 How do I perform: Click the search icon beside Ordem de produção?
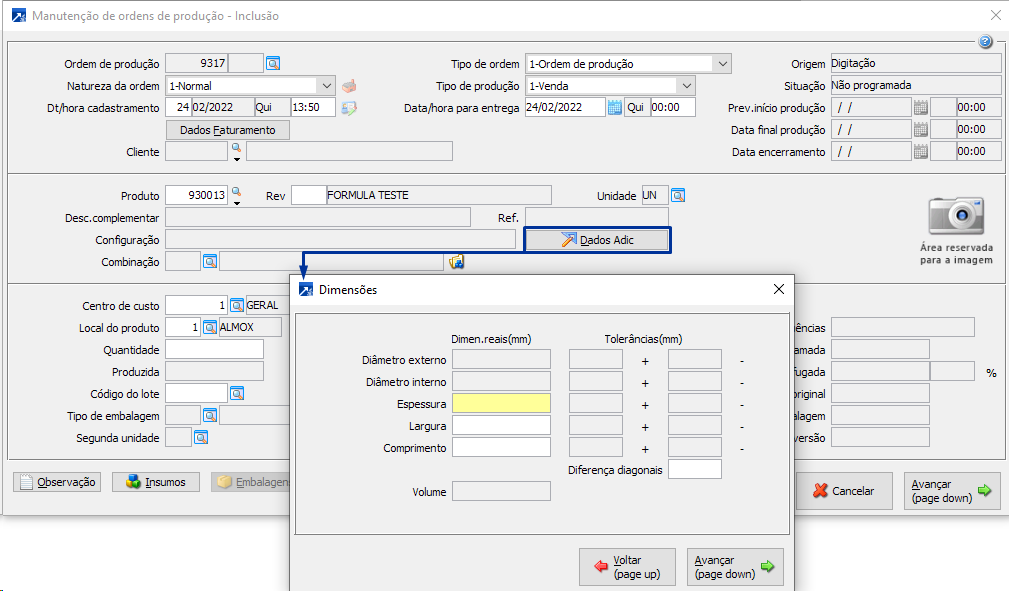coord(273,64)
